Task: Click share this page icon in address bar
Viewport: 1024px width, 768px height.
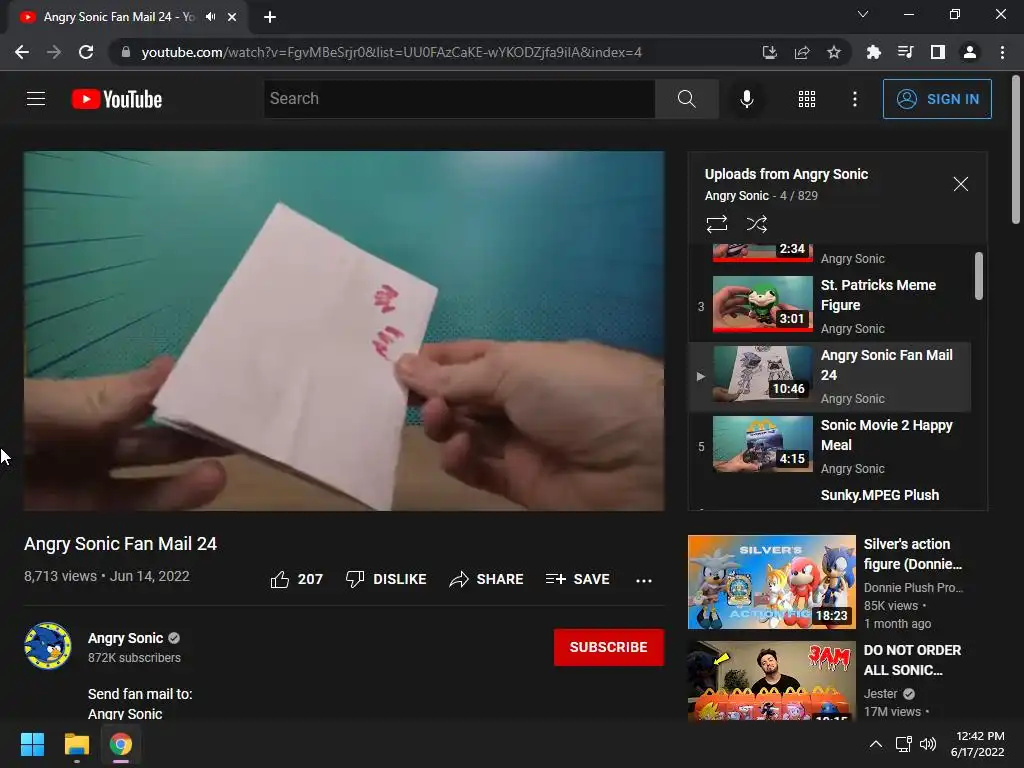Action: (x=801, y=52)
